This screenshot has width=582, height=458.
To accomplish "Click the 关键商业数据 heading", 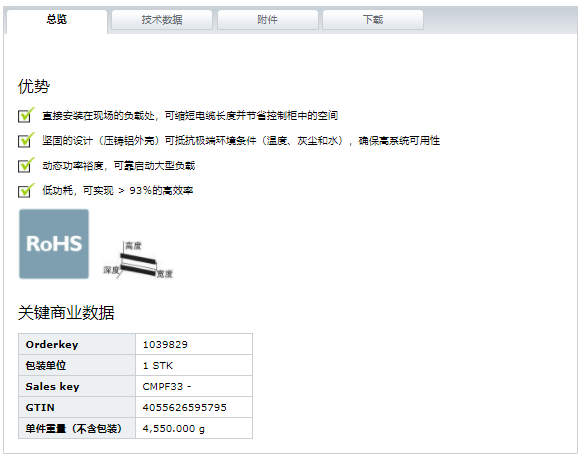I will [66, 313].
